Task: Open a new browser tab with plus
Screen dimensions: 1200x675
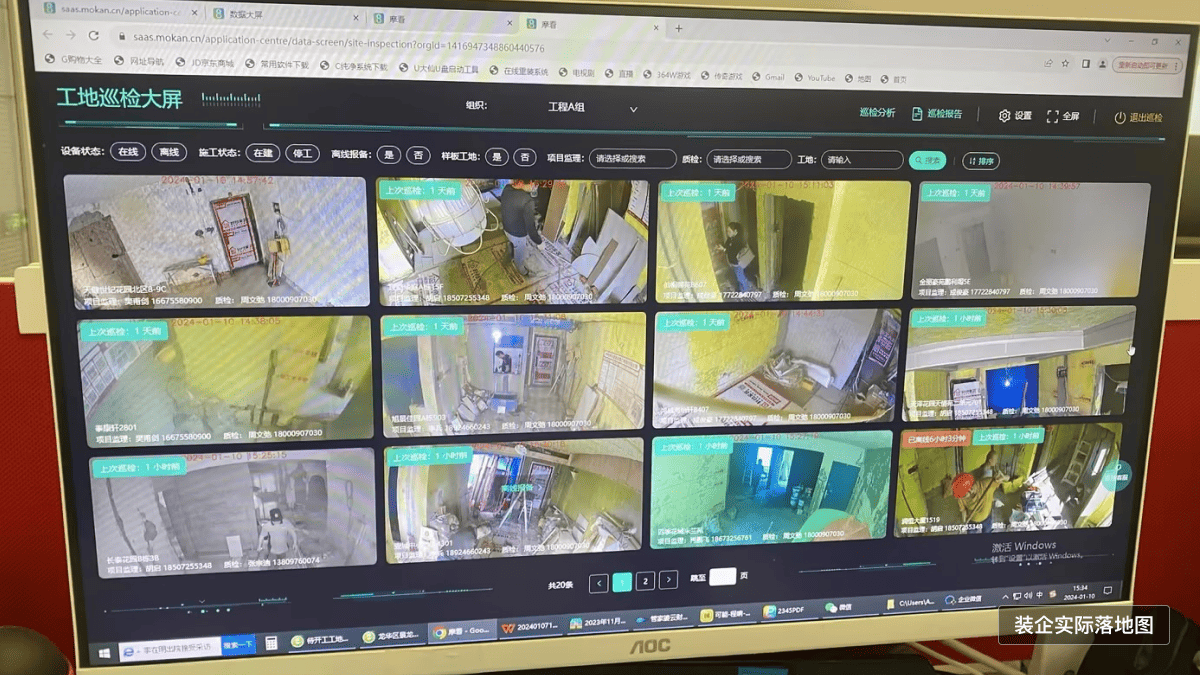Action: coord(679,29)
